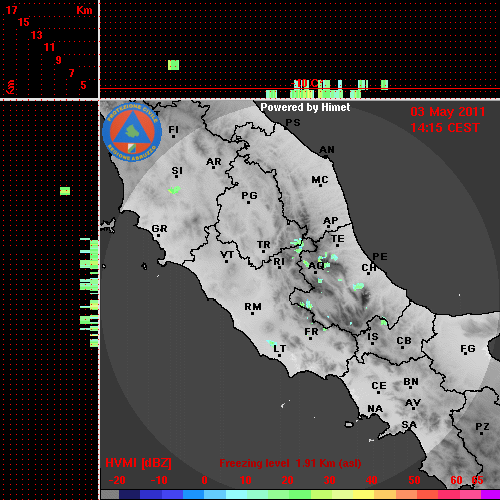Click the AN coastal city label
This screenshot has width=500, height=500.
click(x=327, y=150)
